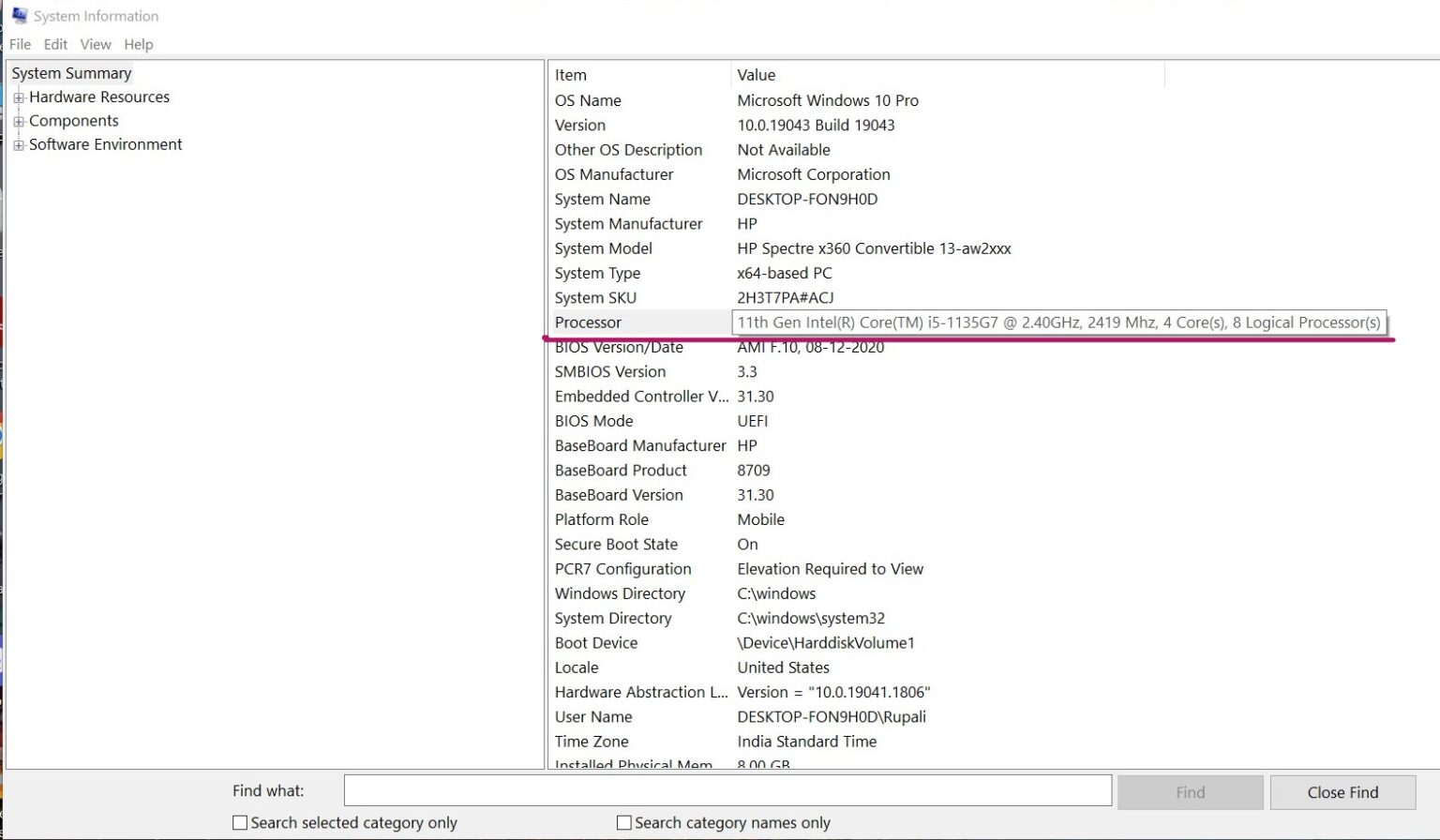Image resolution: width=1440 pixels, height=840 pixels.
Task: Open the File menu
Action: coord(19,44)
